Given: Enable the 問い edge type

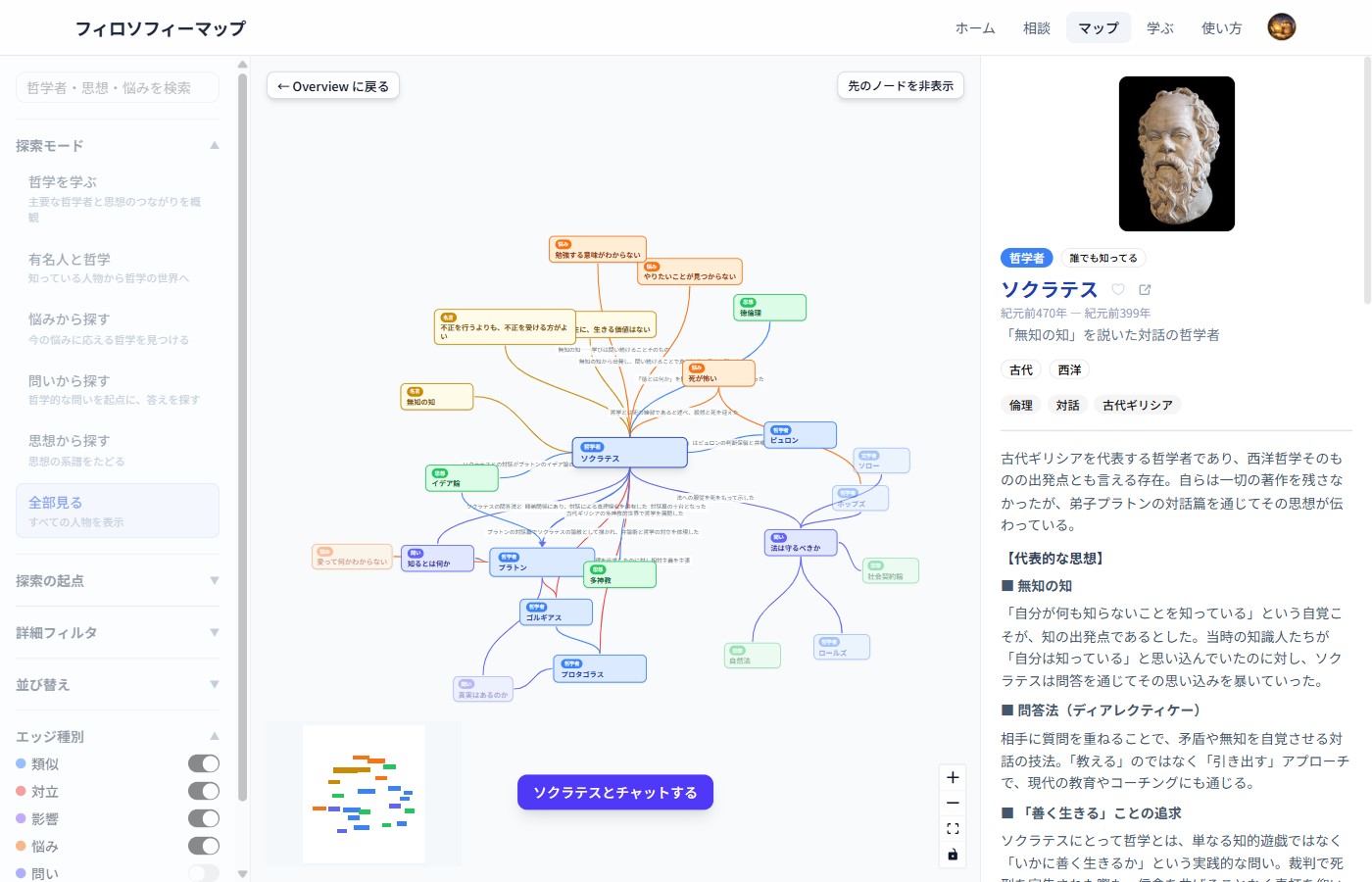Looking at the screenshot, I should click(203, 872).
